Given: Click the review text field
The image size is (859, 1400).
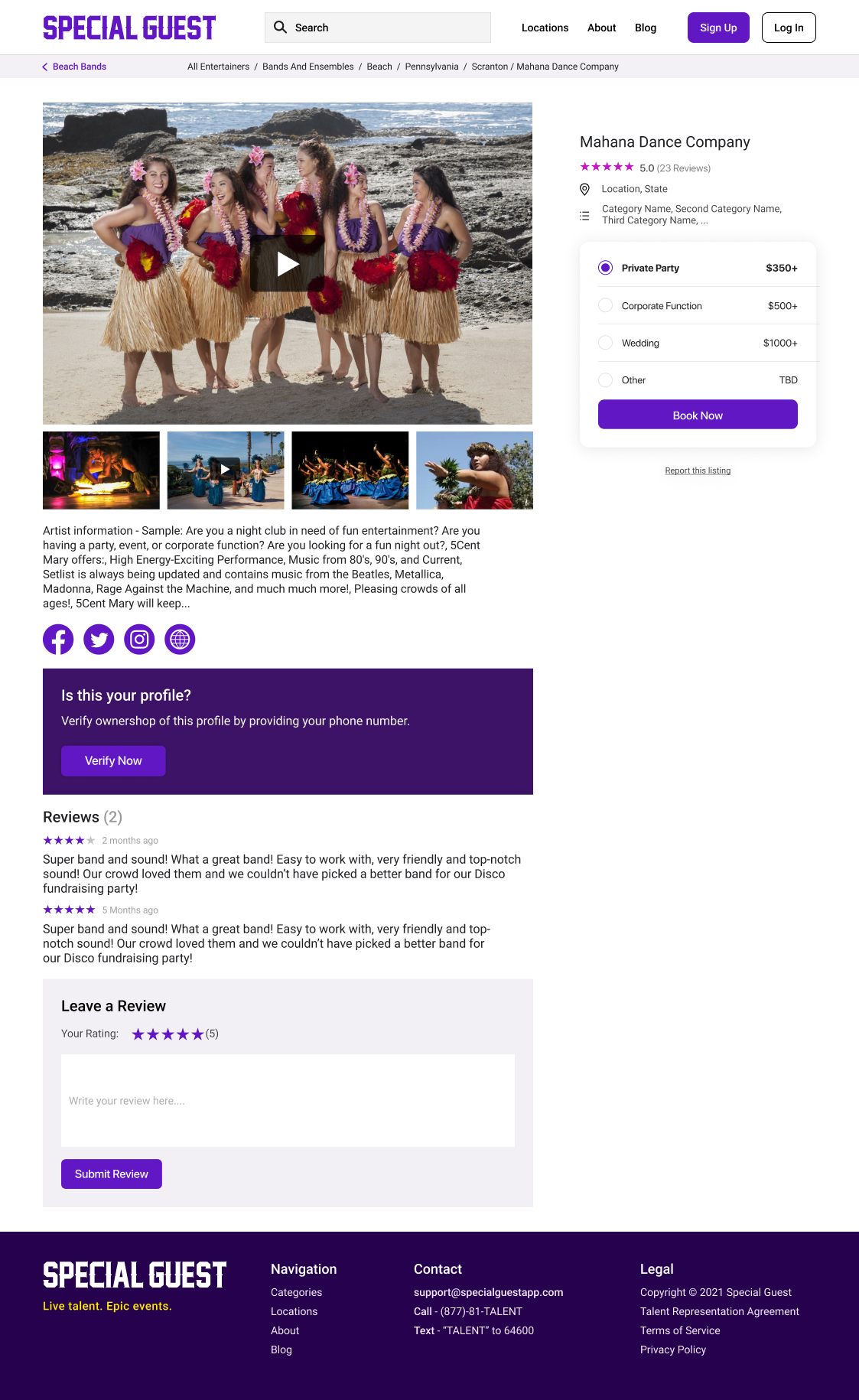Looking at the screenshot, I should pos(288,1101).
